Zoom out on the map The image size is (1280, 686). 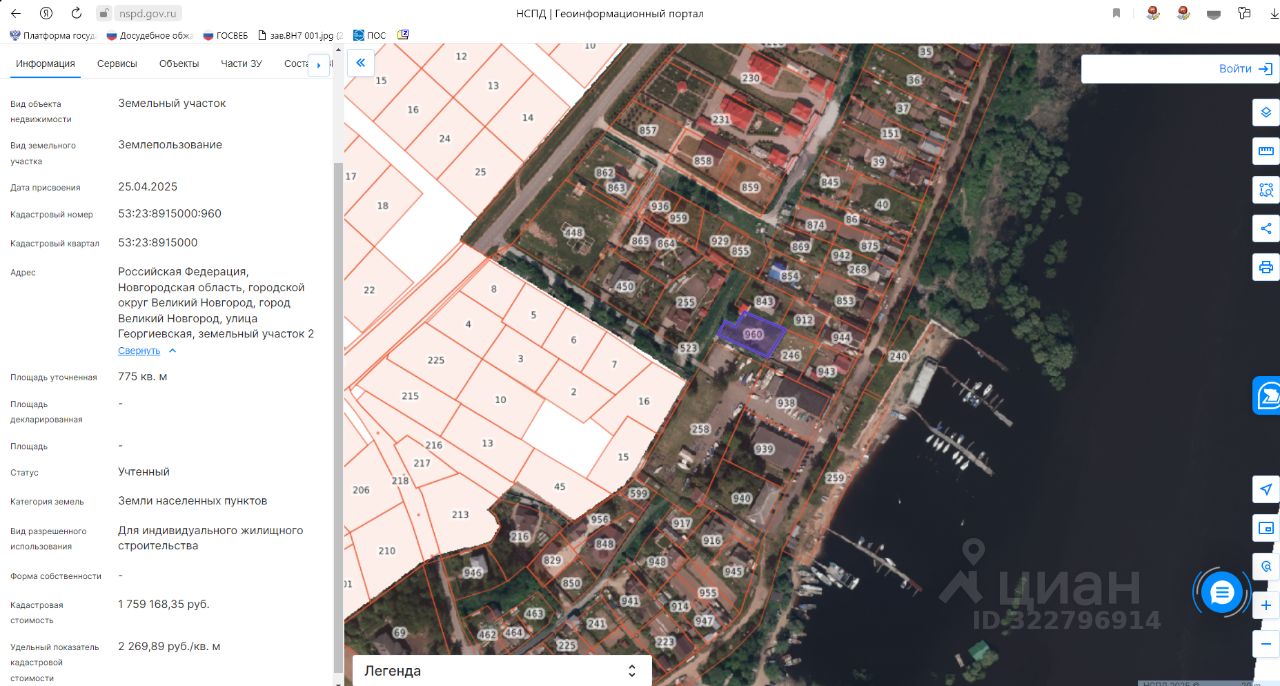click(x=1266, y=644)
